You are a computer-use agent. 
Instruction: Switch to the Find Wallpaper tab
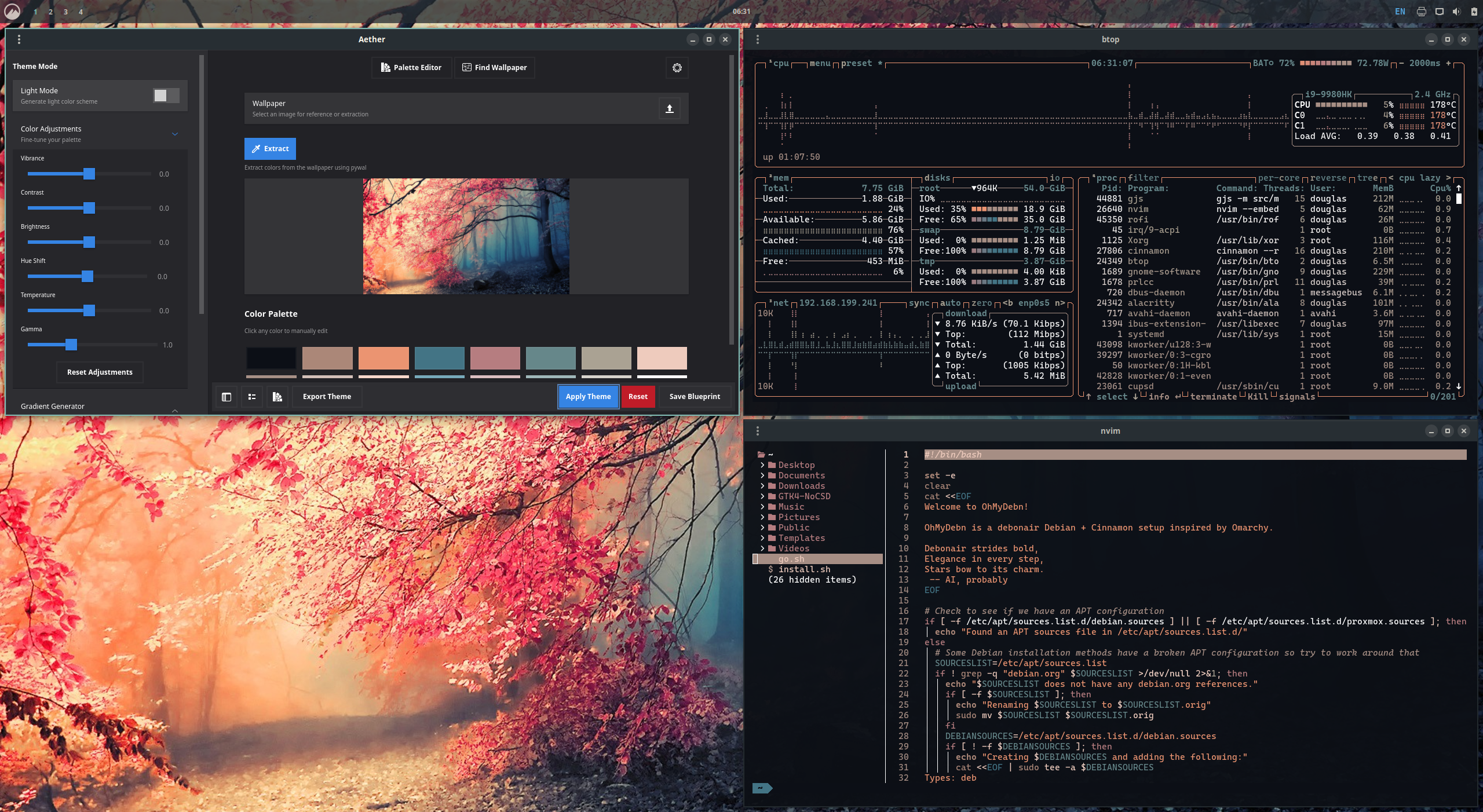[x=494, y=68]
